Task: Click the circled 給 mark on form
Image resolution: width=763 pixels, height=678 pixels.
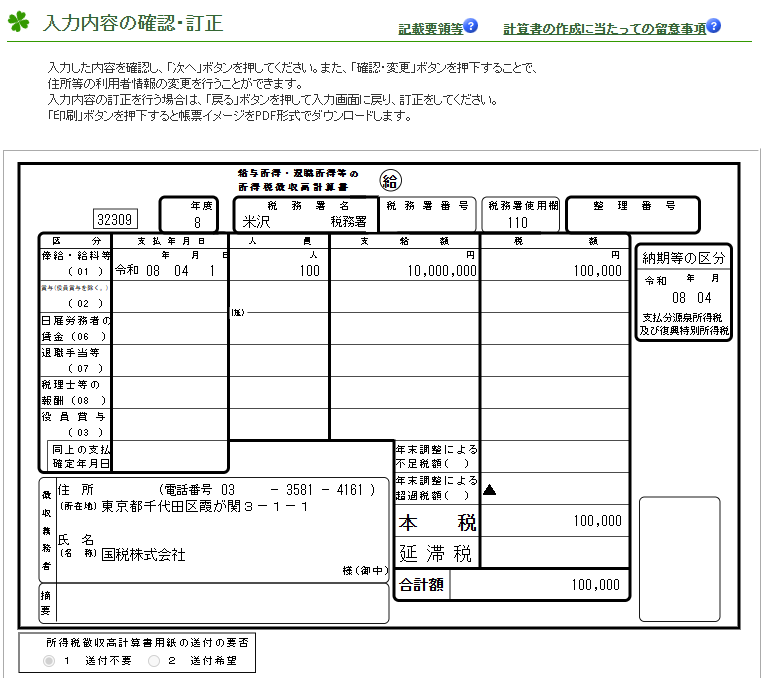Action: click(x=390, y=181)
